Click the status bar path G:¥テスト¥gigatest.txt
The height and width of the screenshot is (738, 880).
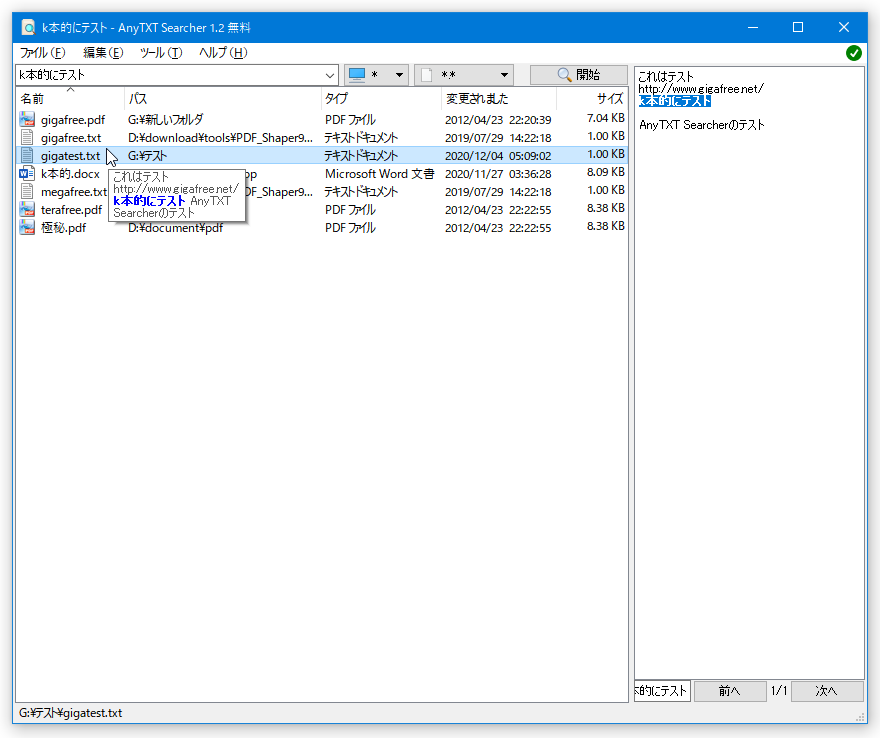(x=71, y=713)
